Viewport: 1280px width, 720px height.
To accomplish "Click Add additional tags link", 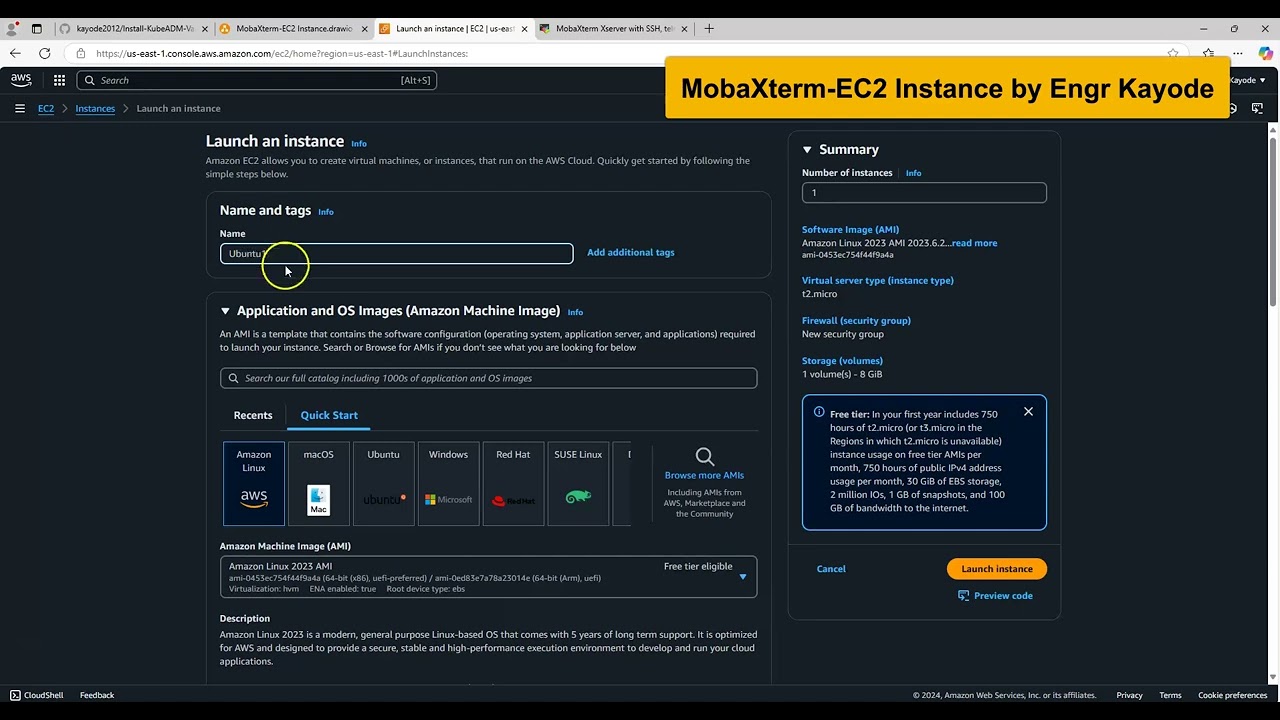I will click(x=631, y=252).
